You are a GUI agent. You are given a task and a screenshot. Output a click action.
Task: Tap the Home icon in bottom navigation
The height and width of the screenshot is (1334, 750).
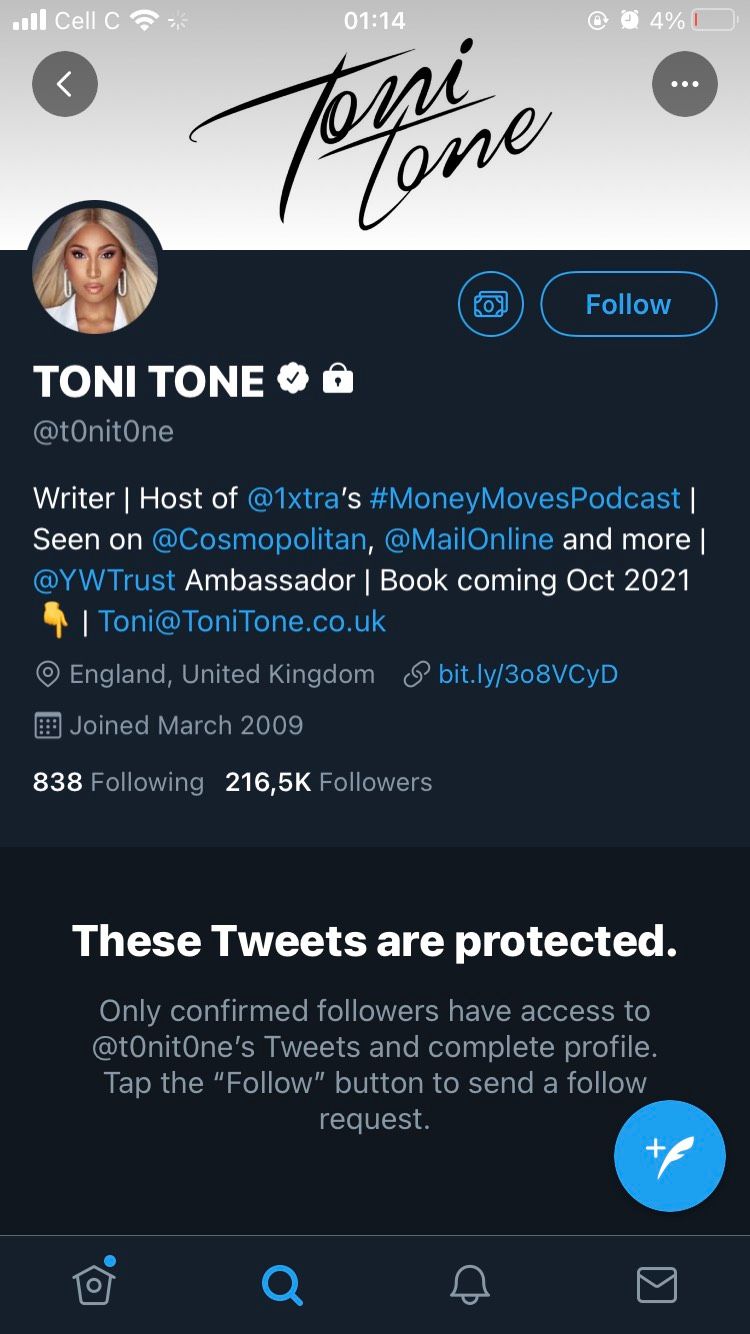point(93,1283)
